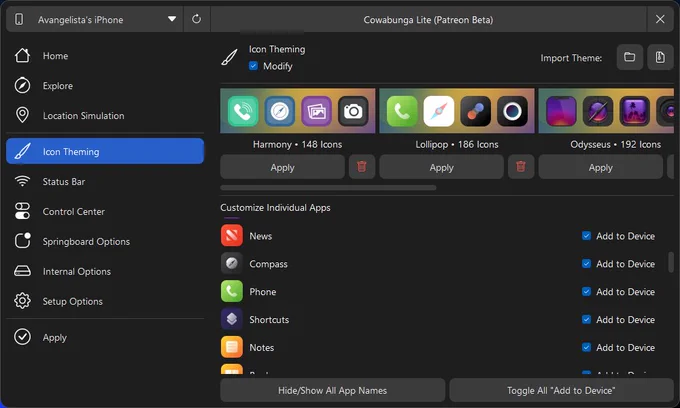Click the toggles Control Center icon
This screenshot has width=680, height=408.
point(22,211)
